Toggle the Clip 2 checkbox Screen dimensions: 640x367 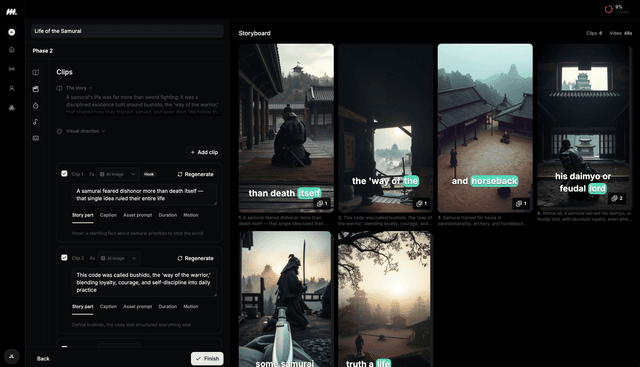coord(64,258)
